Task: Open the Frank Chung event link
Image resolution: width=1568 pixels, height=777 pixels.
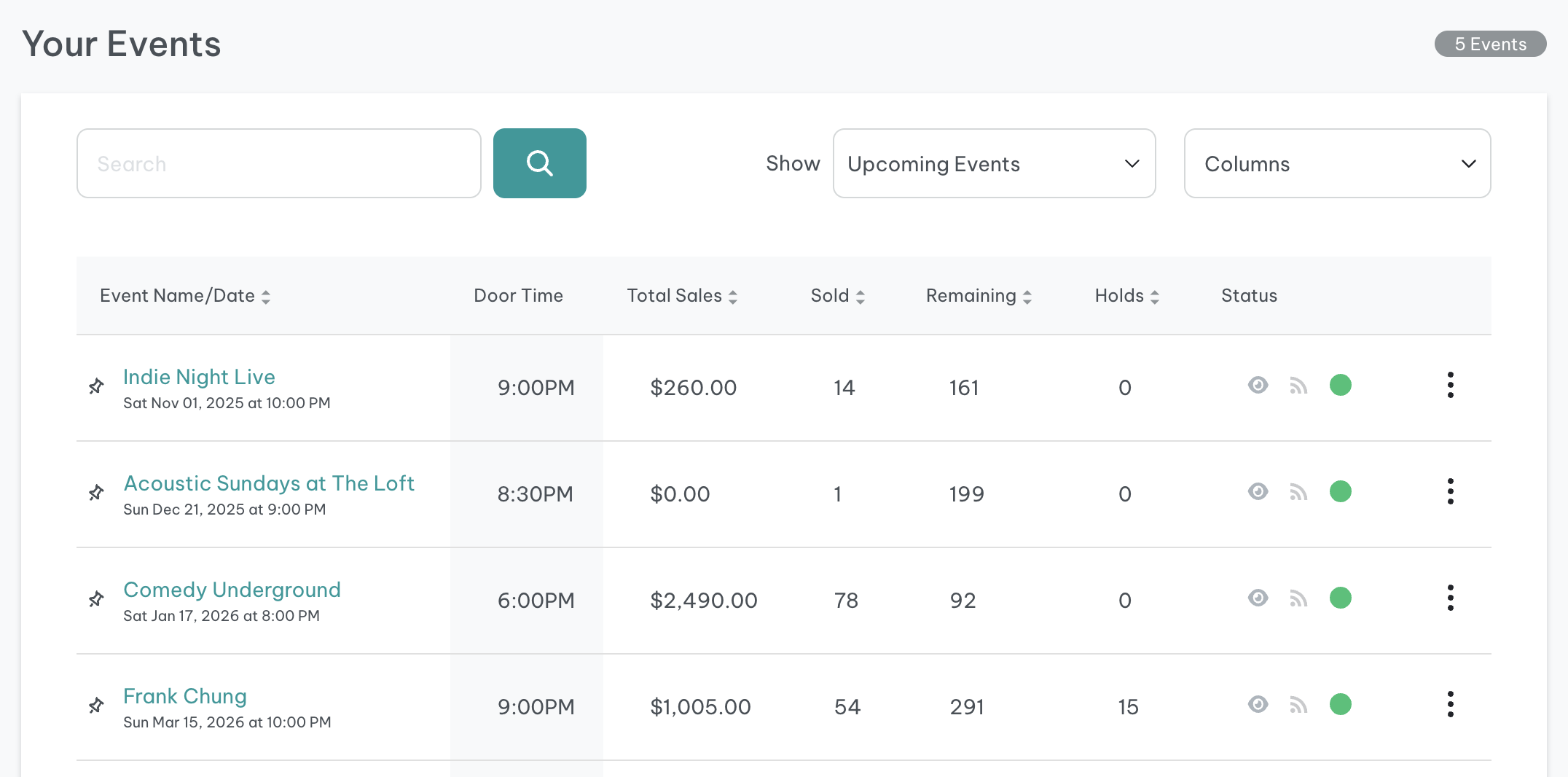Action: click(185, 696)
